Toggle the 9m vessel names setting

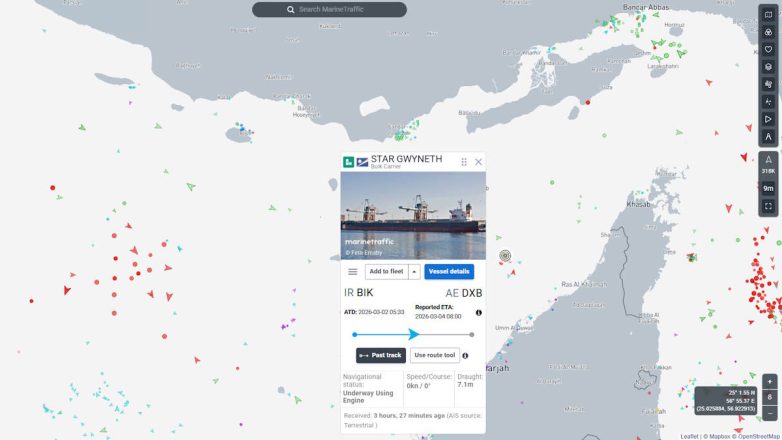click(x=768, y=188)
